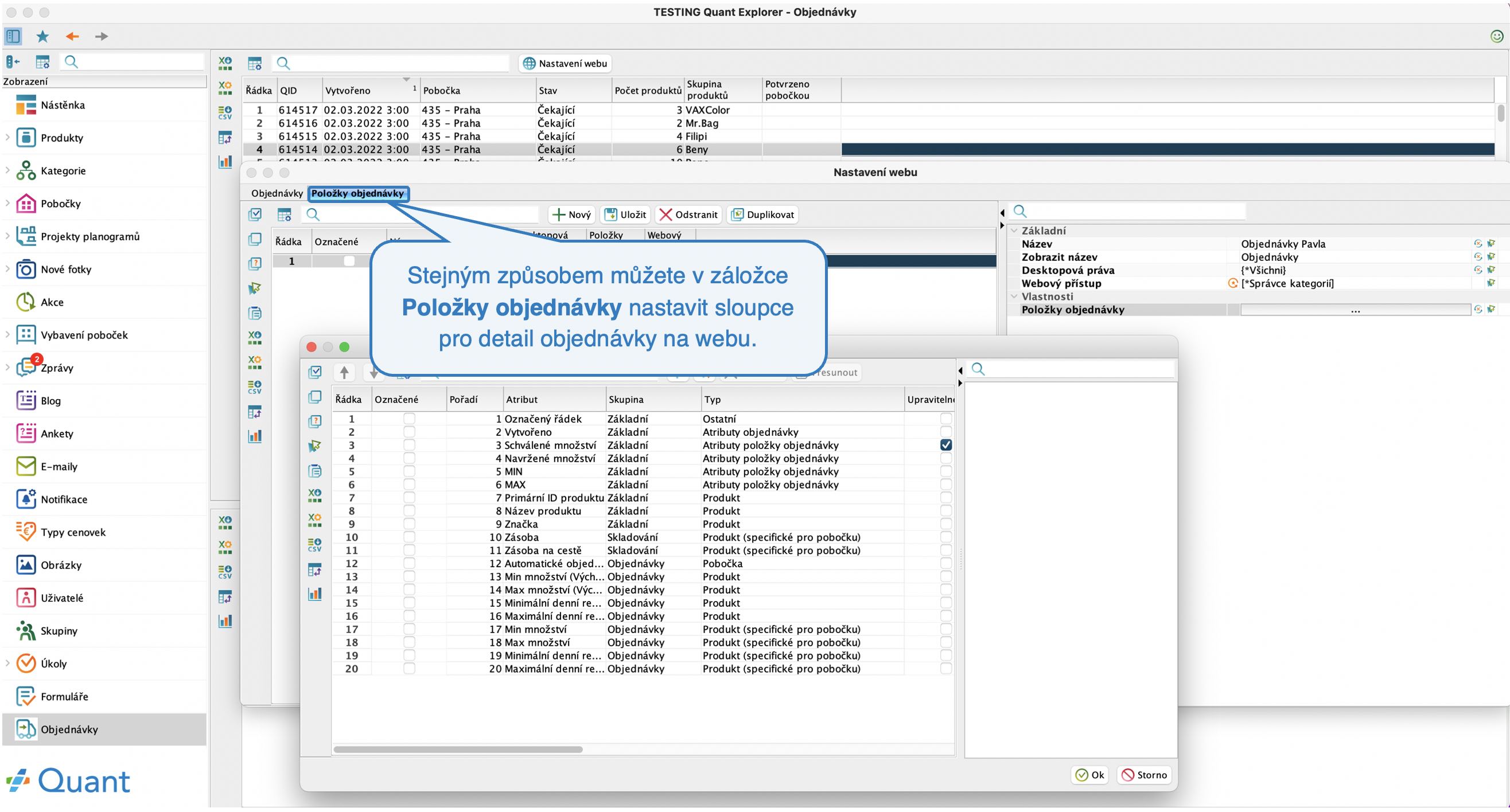Click horizontal scrollbar in column dialog
This screenshot has height=812, width=1510.
458,749
